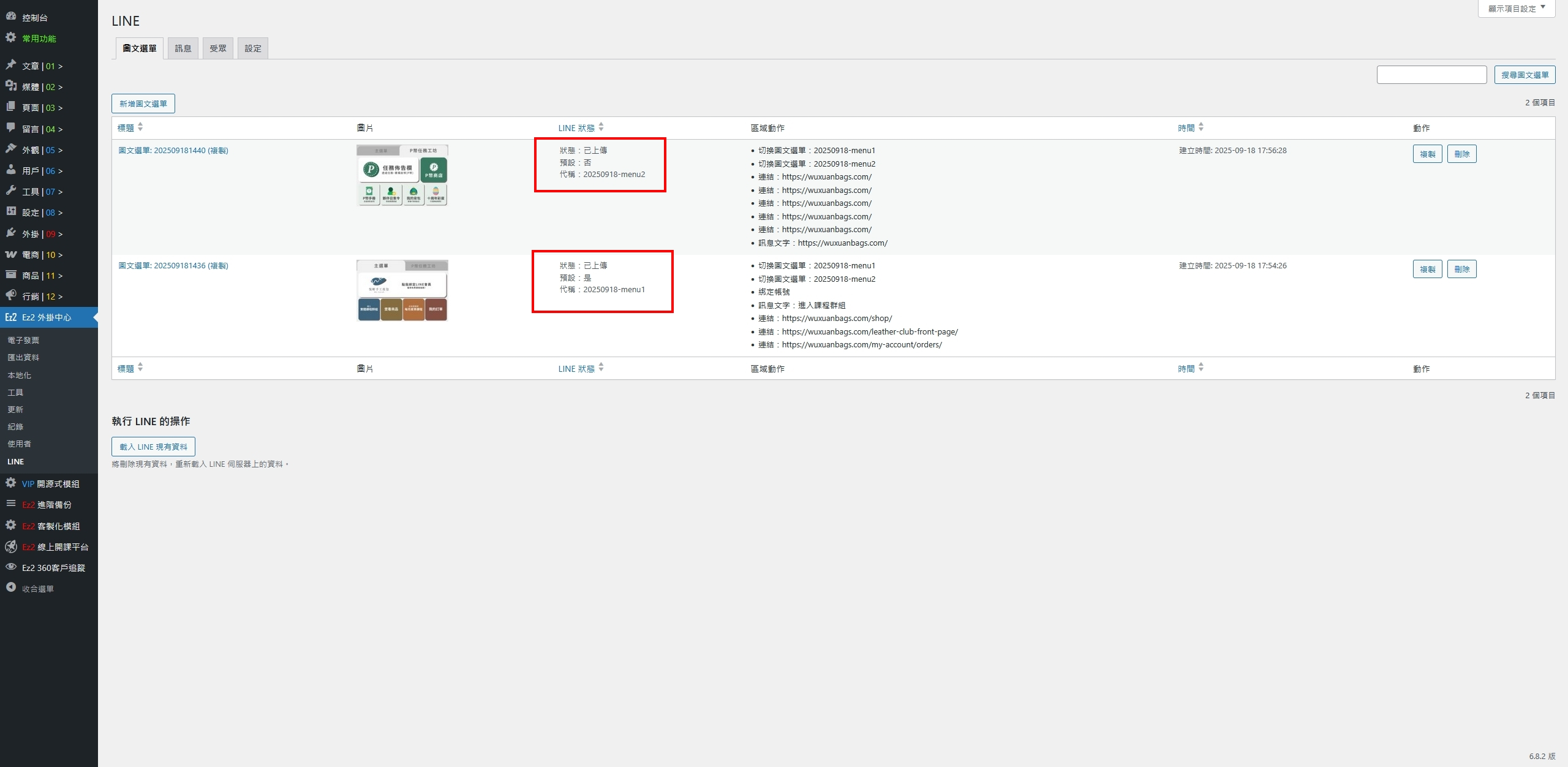Open 匯出資料 submenu item

coord(23,357)
